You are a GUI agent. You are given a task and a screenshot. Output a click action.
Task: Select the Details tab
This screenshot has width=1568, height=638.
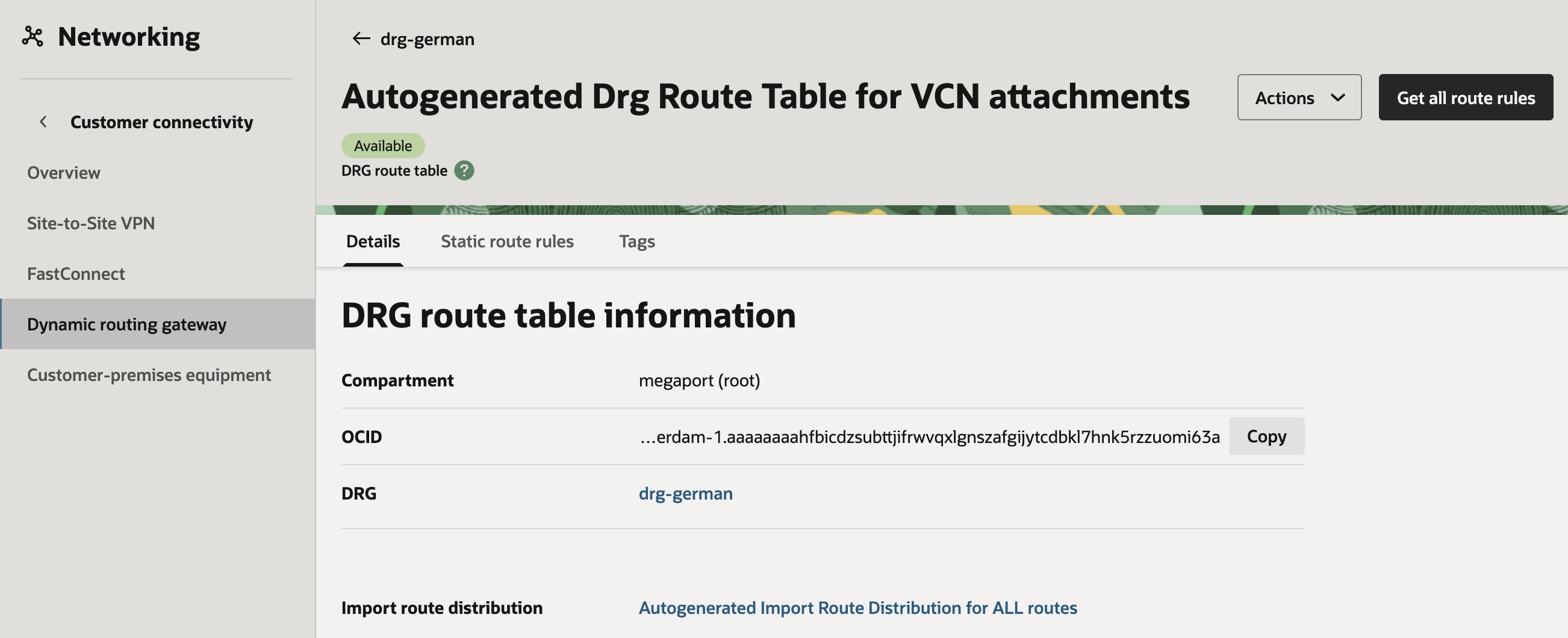[373, 241]
